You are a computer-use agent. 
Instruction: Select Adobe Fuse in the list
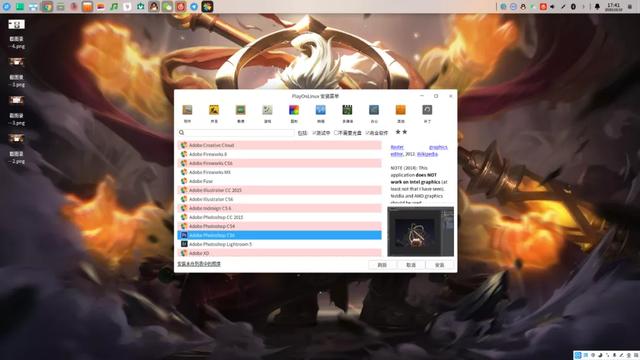point(280,181)
